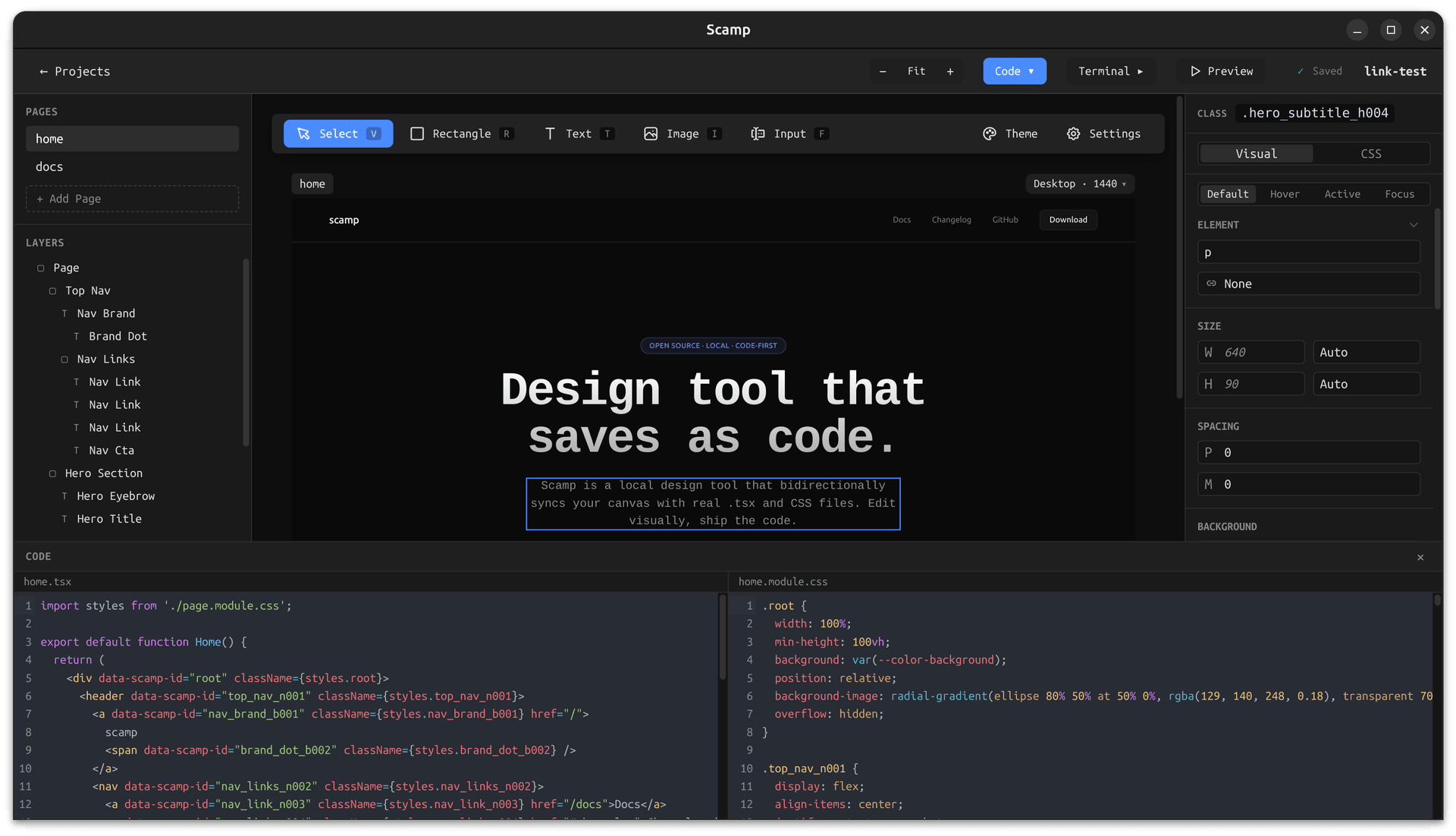The image size is (1456, 836).
Task: Fit the canvas to view
Action: 916,71
